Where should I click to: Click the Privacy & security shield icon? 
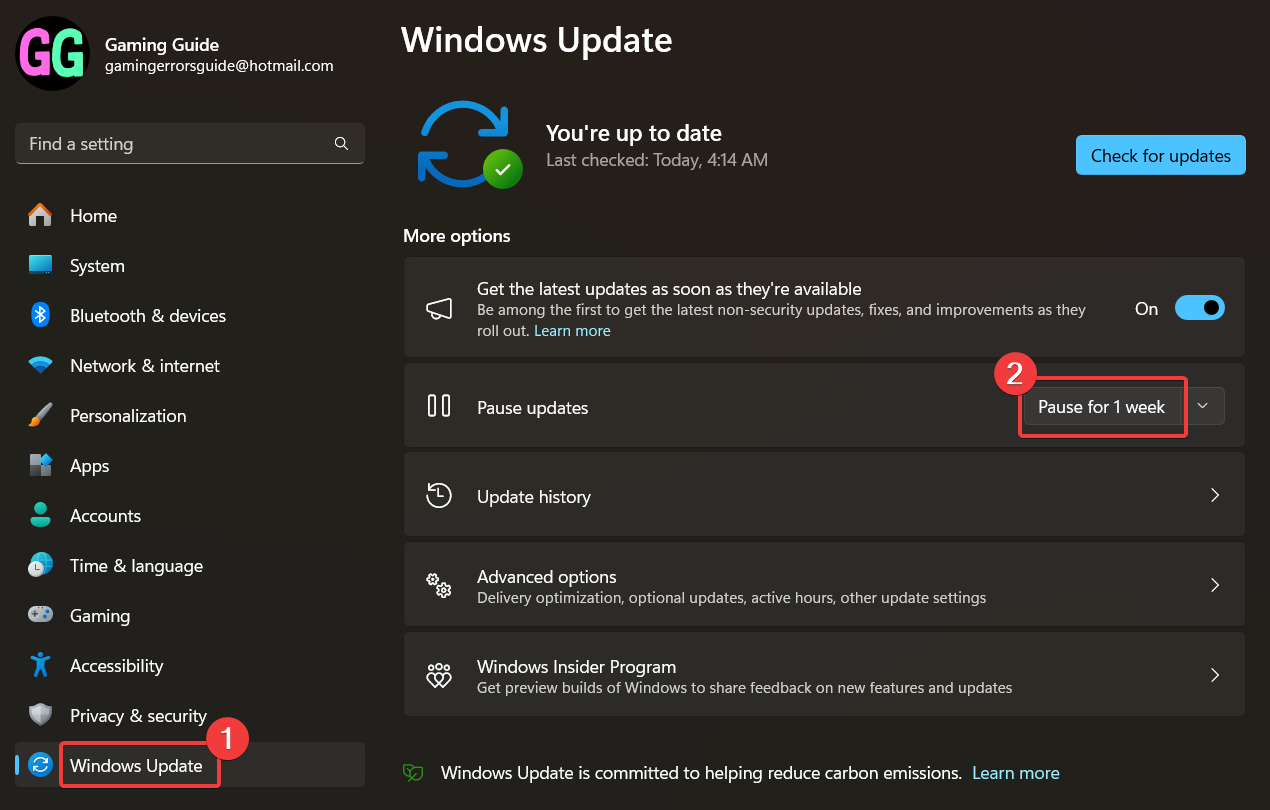(x=40, y=715)
